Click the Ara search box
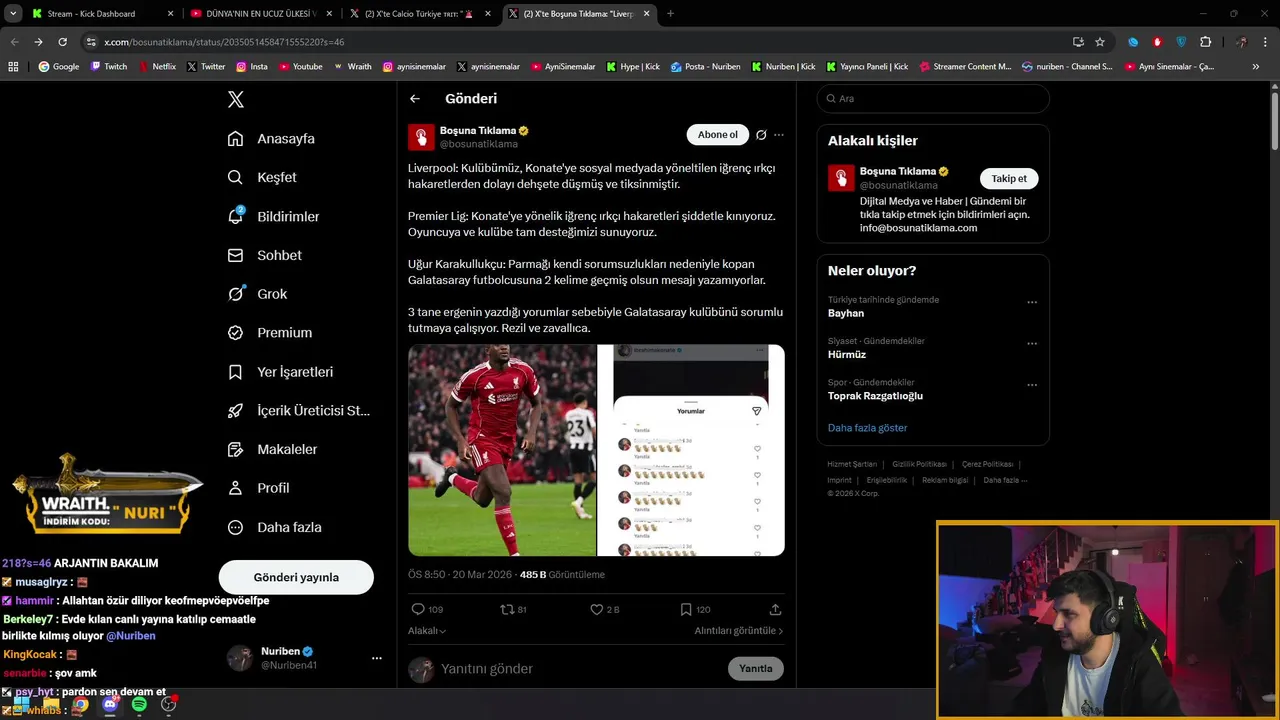 click(x=933, y=99)
